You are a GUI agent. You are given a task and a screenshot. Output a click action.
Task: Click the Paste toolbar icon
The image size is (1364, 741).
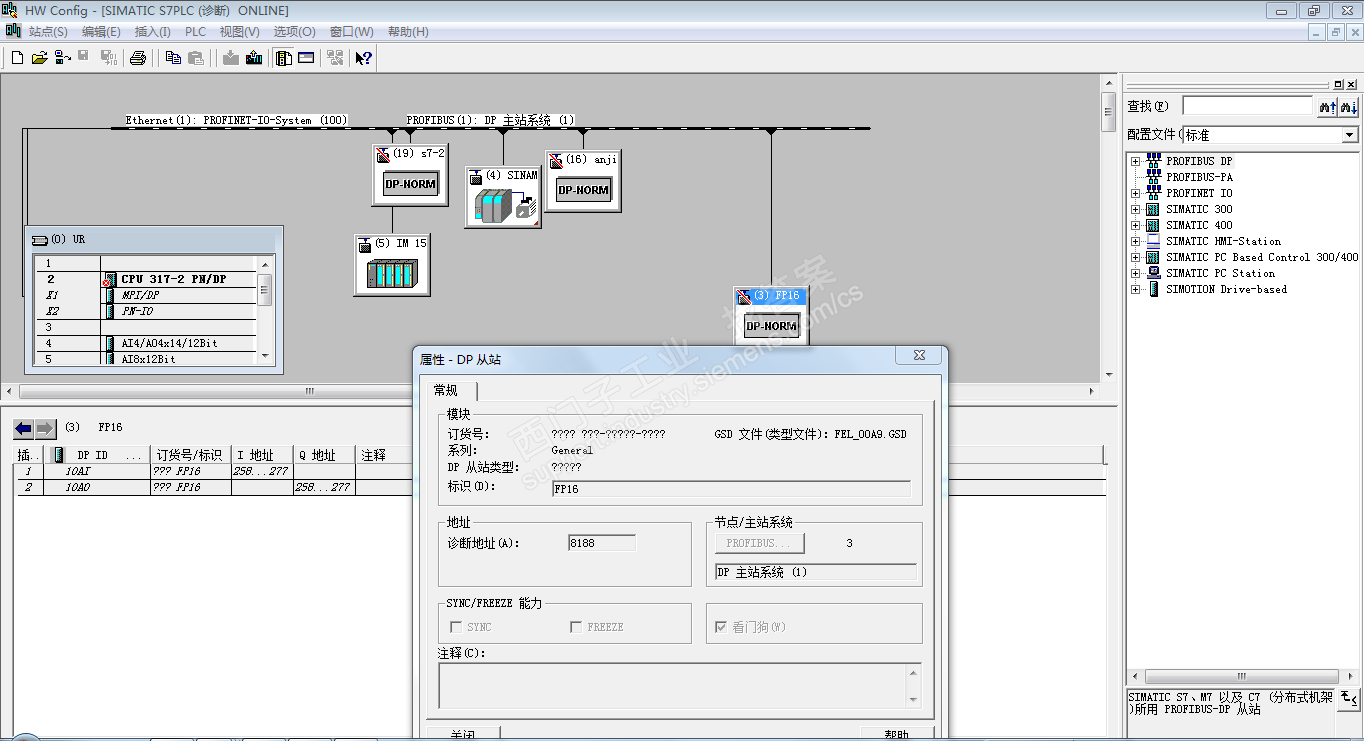point(196,58)
